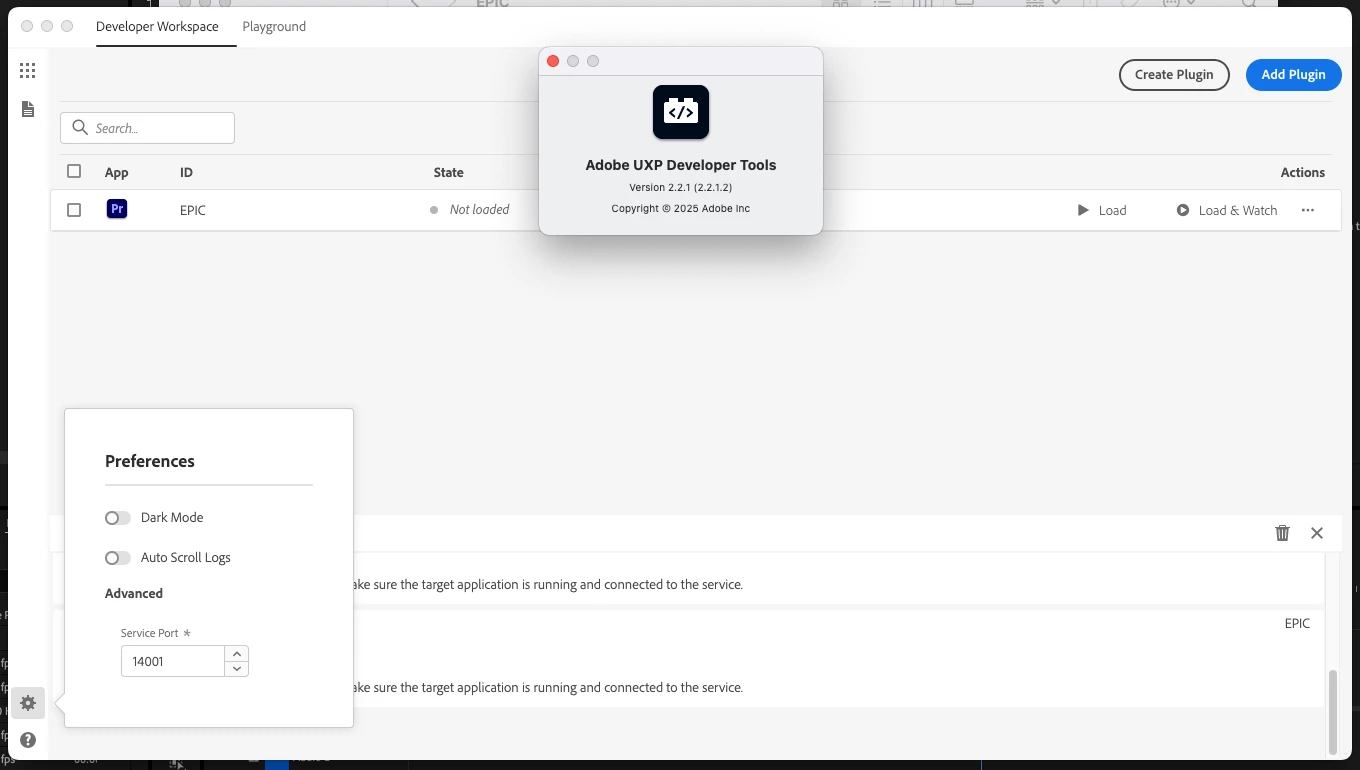
Task: Click the UXP Developer Tools logo icon
Action: (x=681, y=112)
